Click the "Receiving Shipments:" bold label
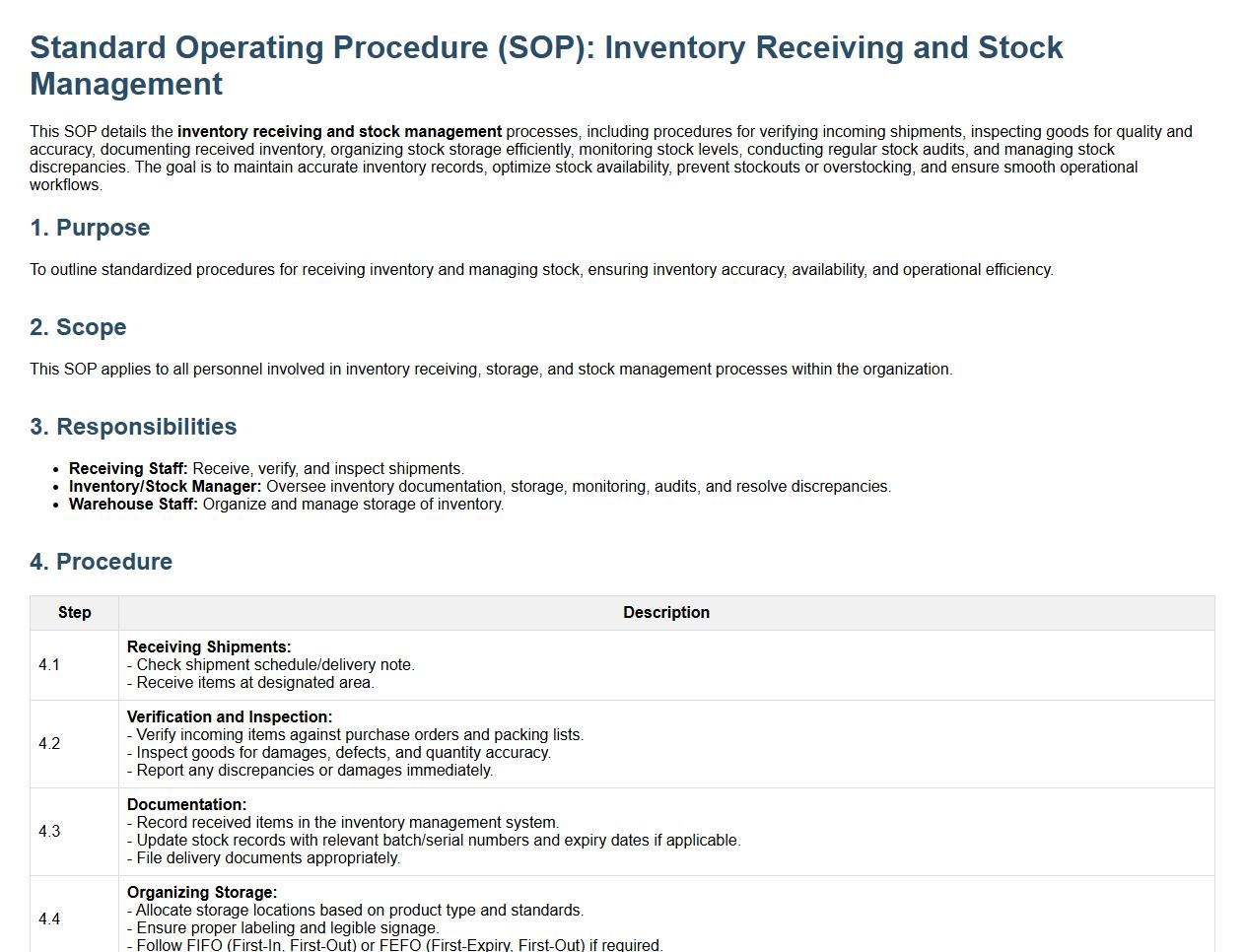The image size is (1245, 952). (209, 647)
